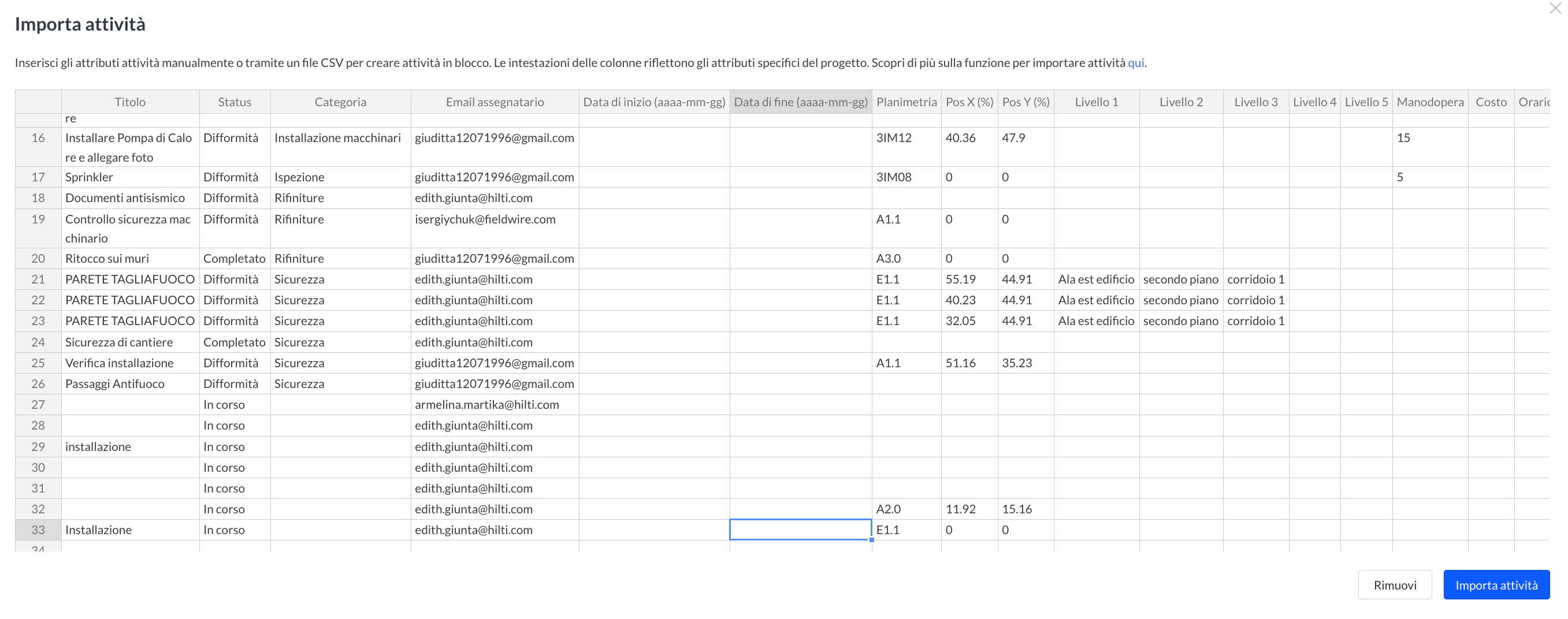Select the Livello 4 column header
This screenshot has width=1568, height=619.
point(1314,102)
